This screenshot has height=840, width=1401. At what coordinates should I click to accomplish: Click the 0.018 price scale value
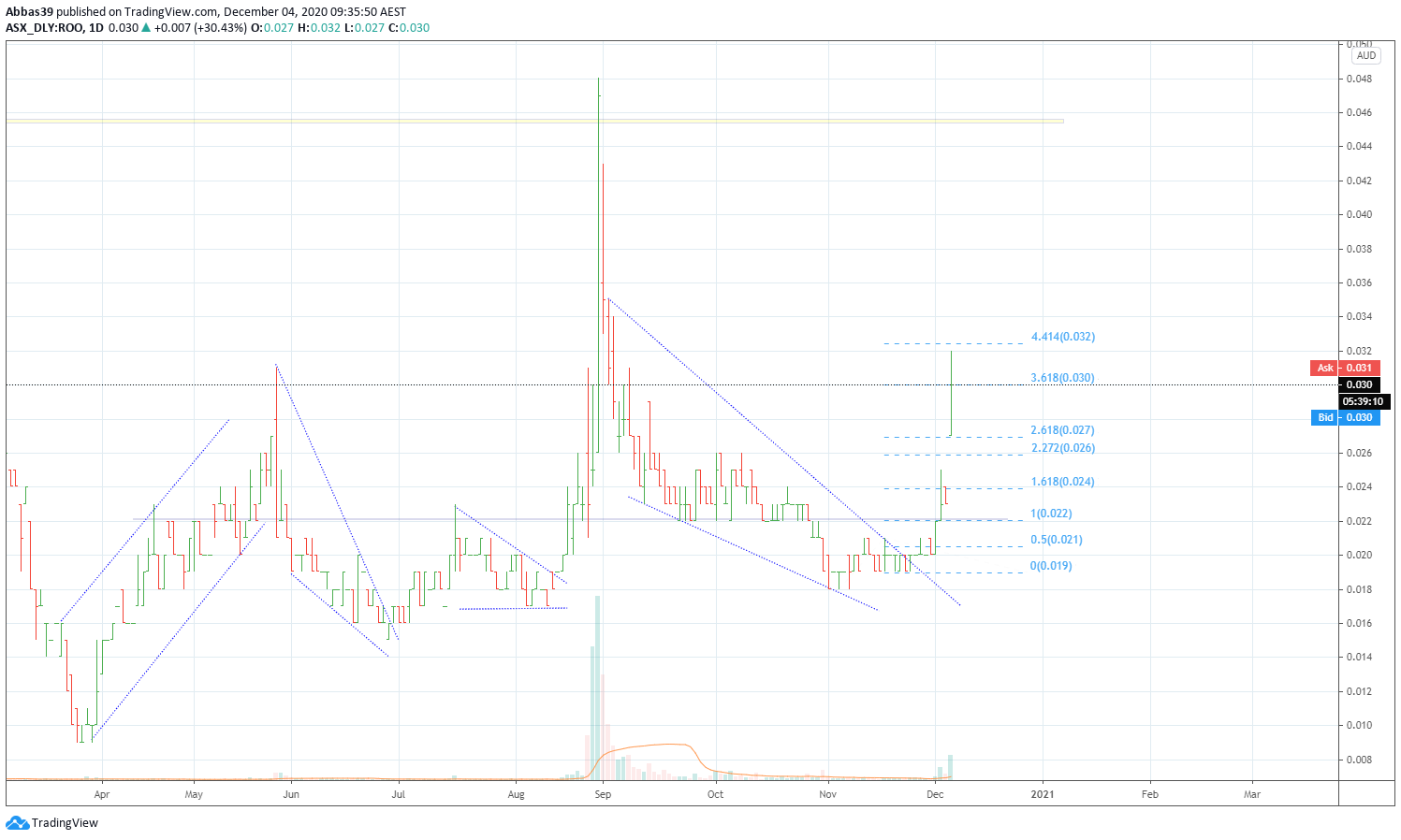coord(1359,589)
